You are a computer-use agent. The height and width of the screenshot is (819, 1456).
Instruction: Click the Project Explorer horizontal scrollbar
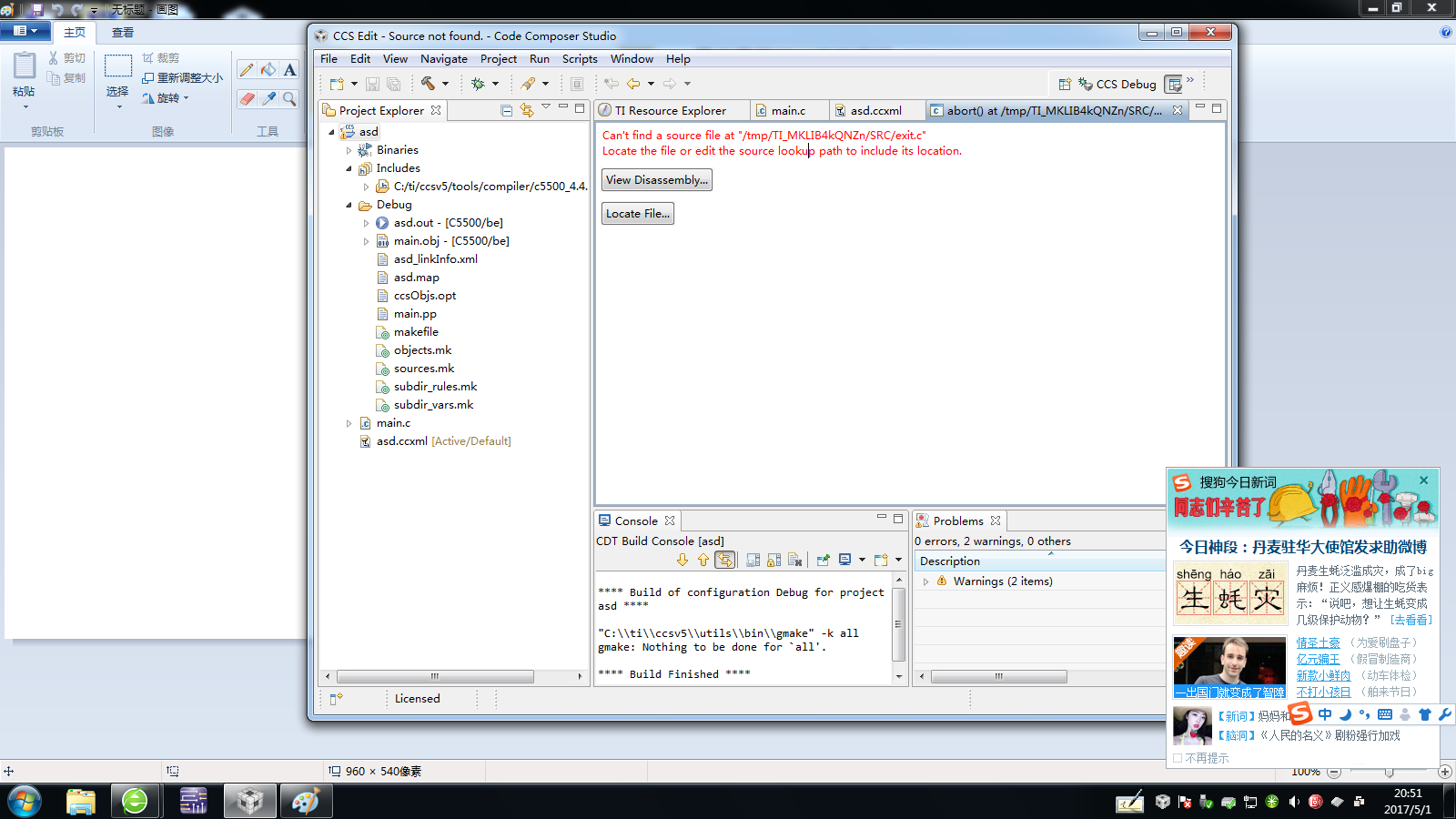click(435, 676)
